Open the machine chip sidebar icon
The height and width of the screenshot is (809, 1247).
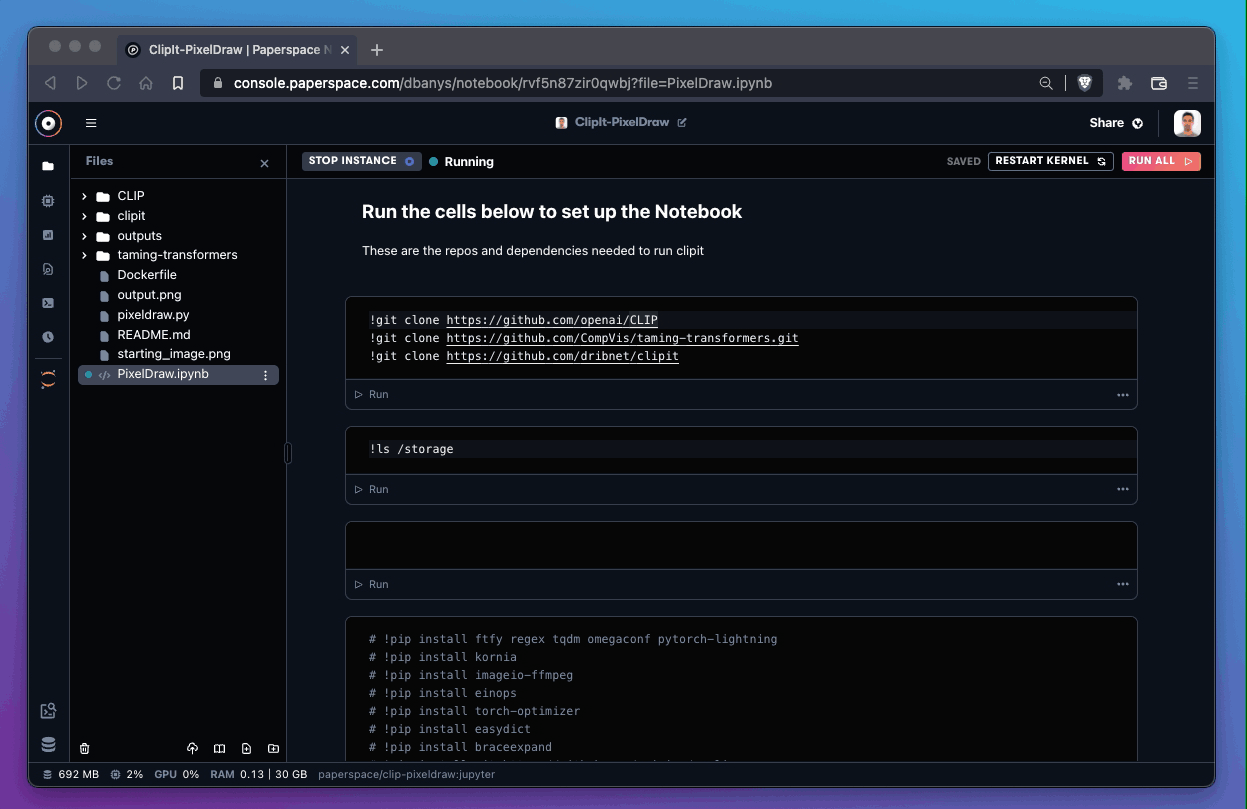[x=48, y=201]
